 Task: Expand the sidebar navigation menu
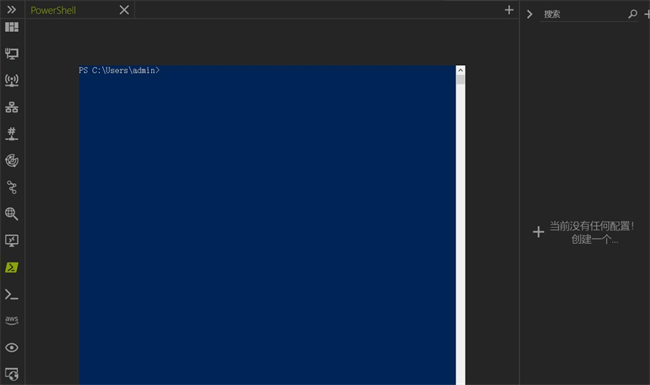12,10
